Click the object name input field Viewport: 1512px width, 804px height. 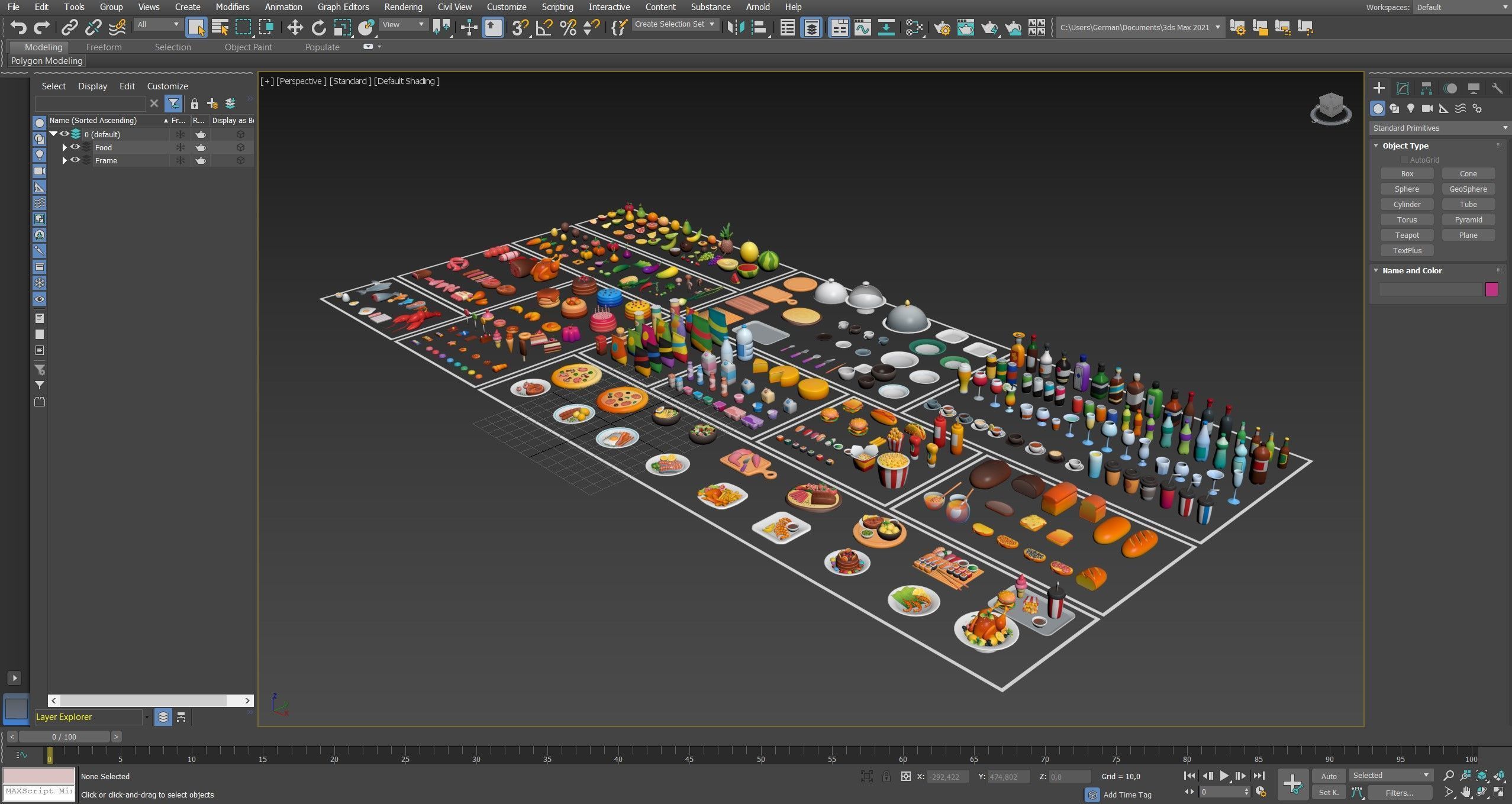coord(1431,289)
